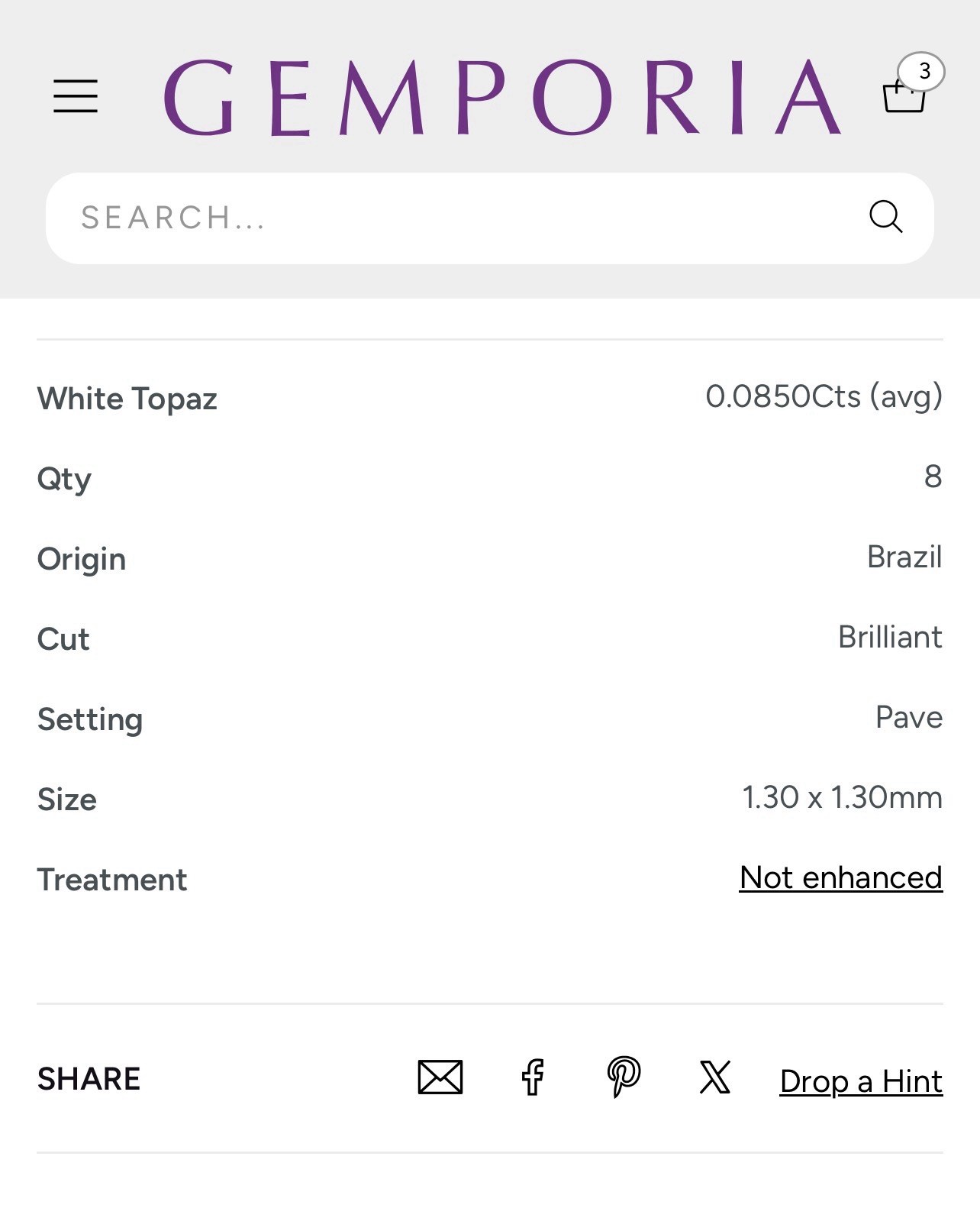The image size is (980, 1221).
Task: Open the hamburger navigation menu
Action: point(76,96)
